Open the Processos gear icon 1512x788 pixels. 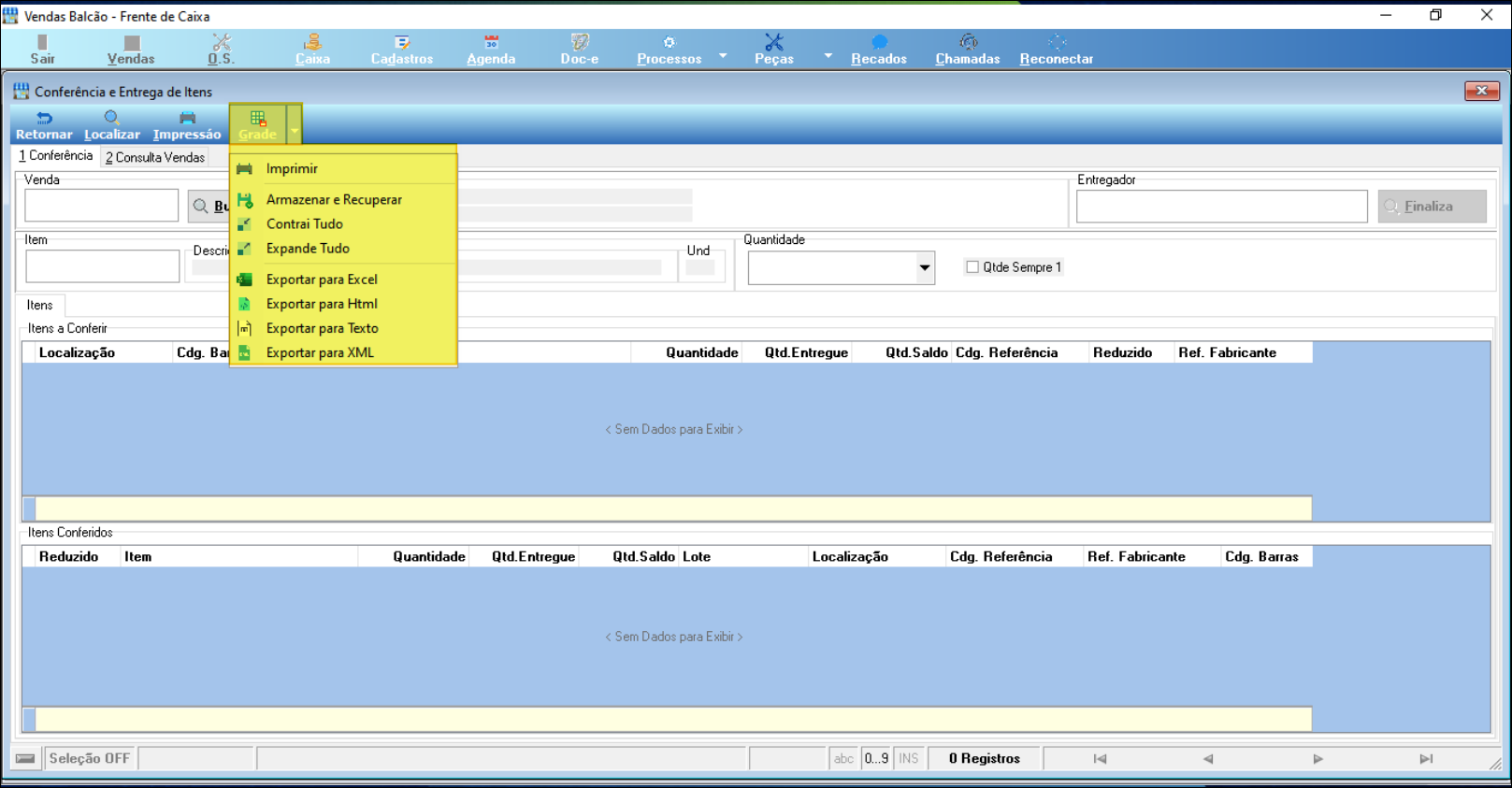pos(670,42)
